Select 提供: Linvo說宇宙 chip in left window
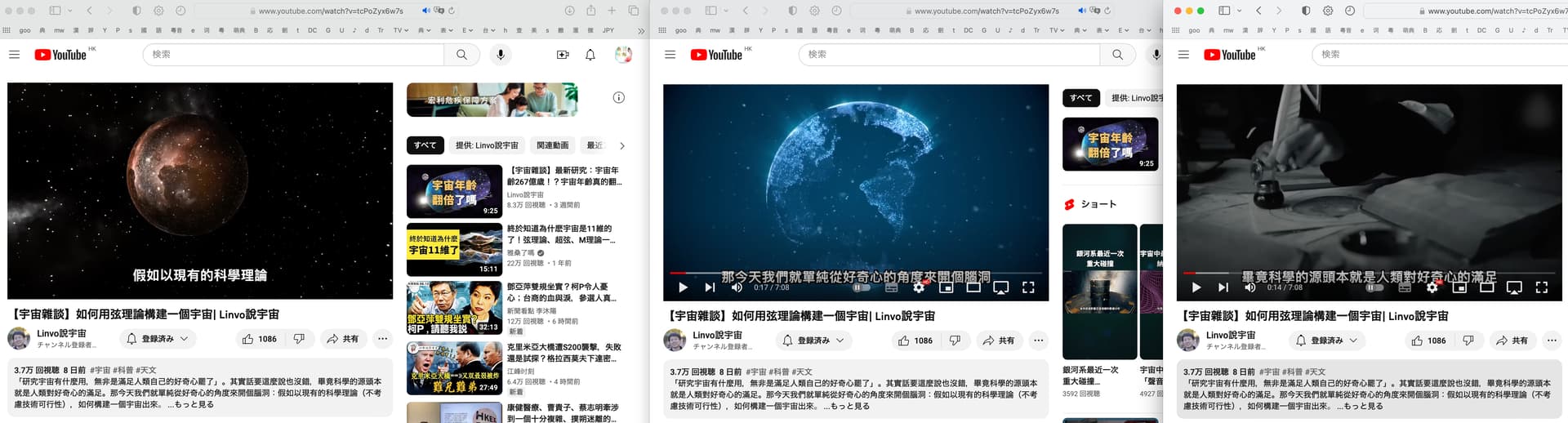 (487, 145)
